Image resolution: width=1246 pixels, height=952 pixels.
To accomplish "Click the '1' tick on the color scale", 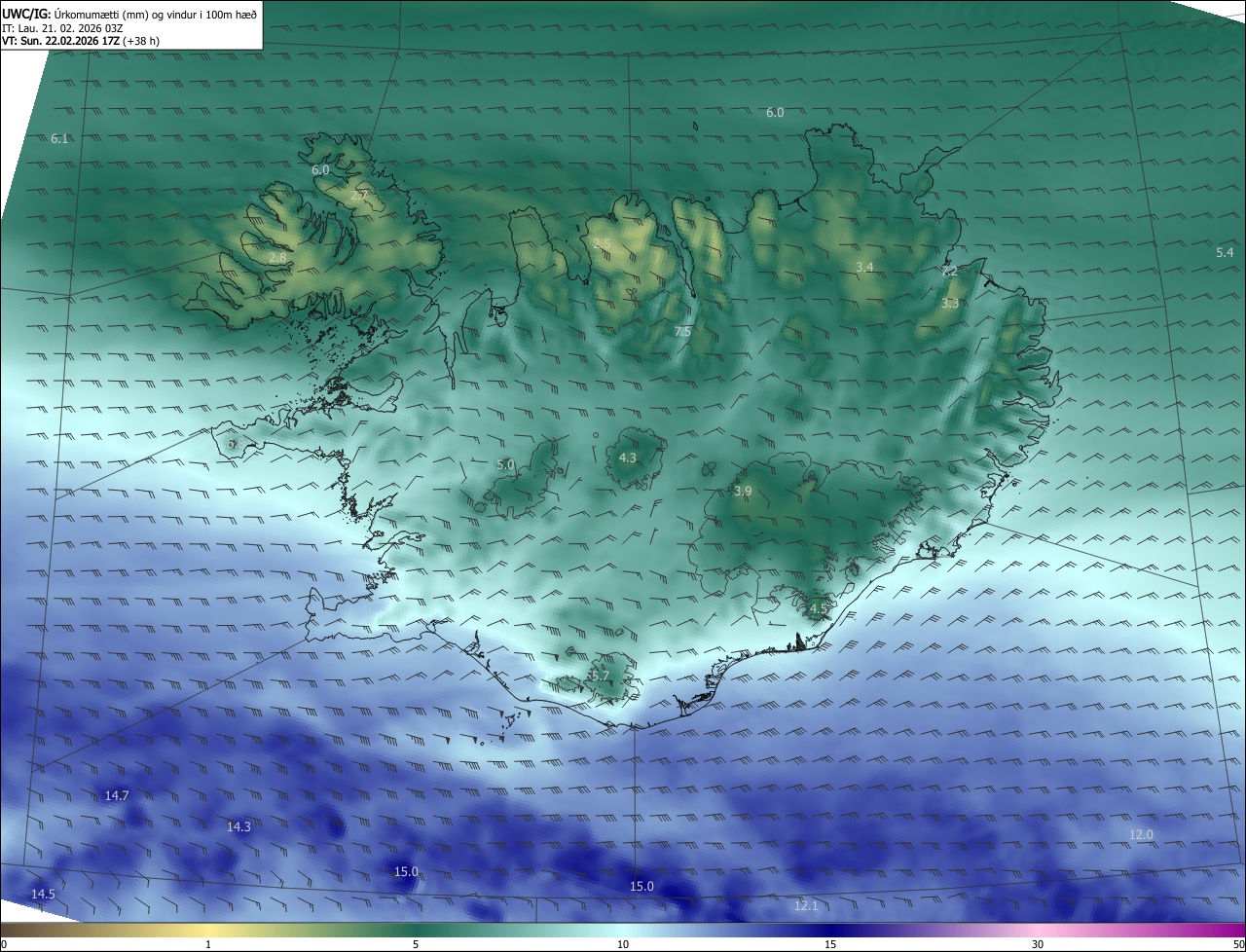I will (x=209, y=944).
